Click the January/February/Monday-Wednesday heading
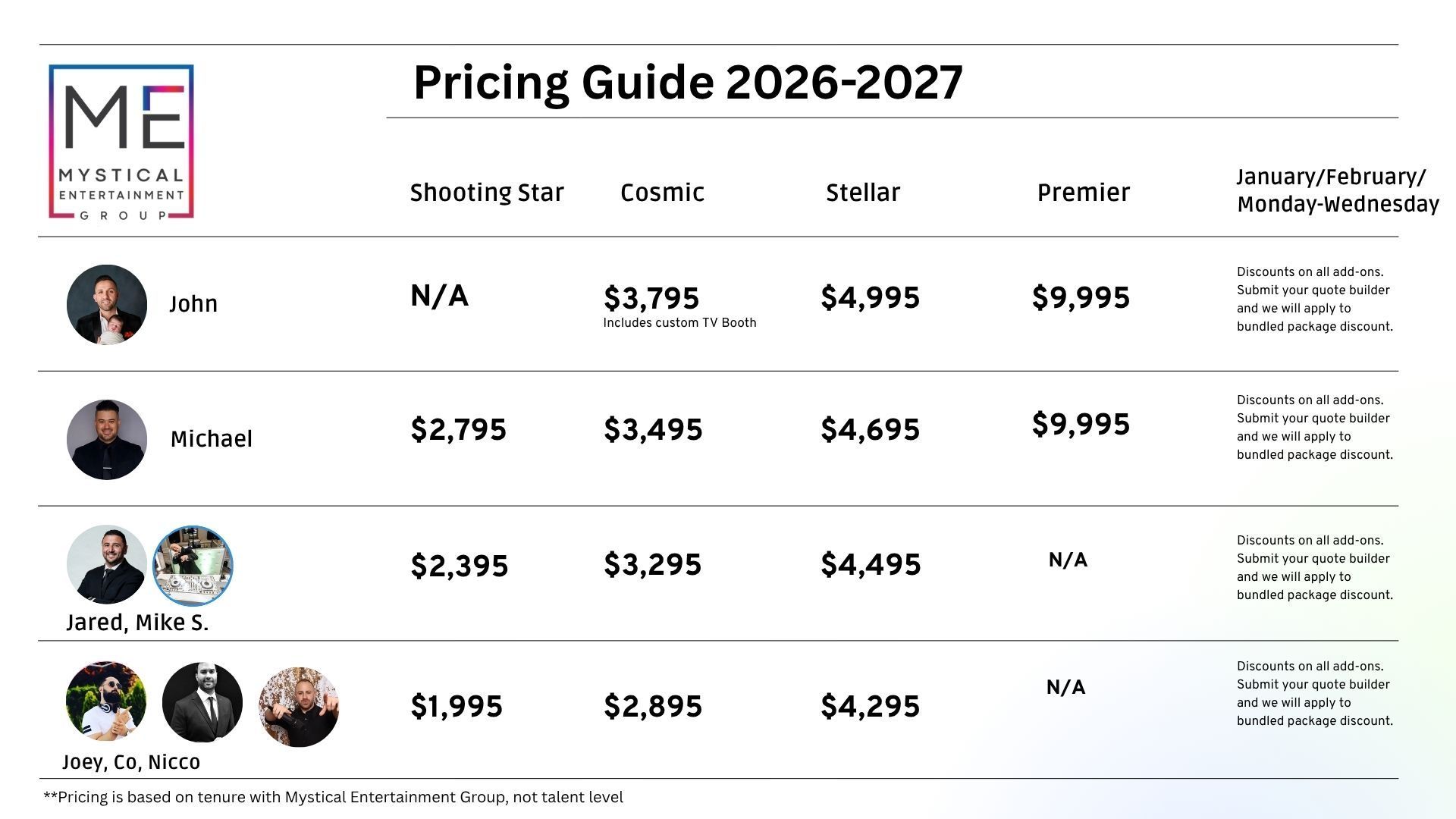 pyautogui.click(x=1337, y=190)
